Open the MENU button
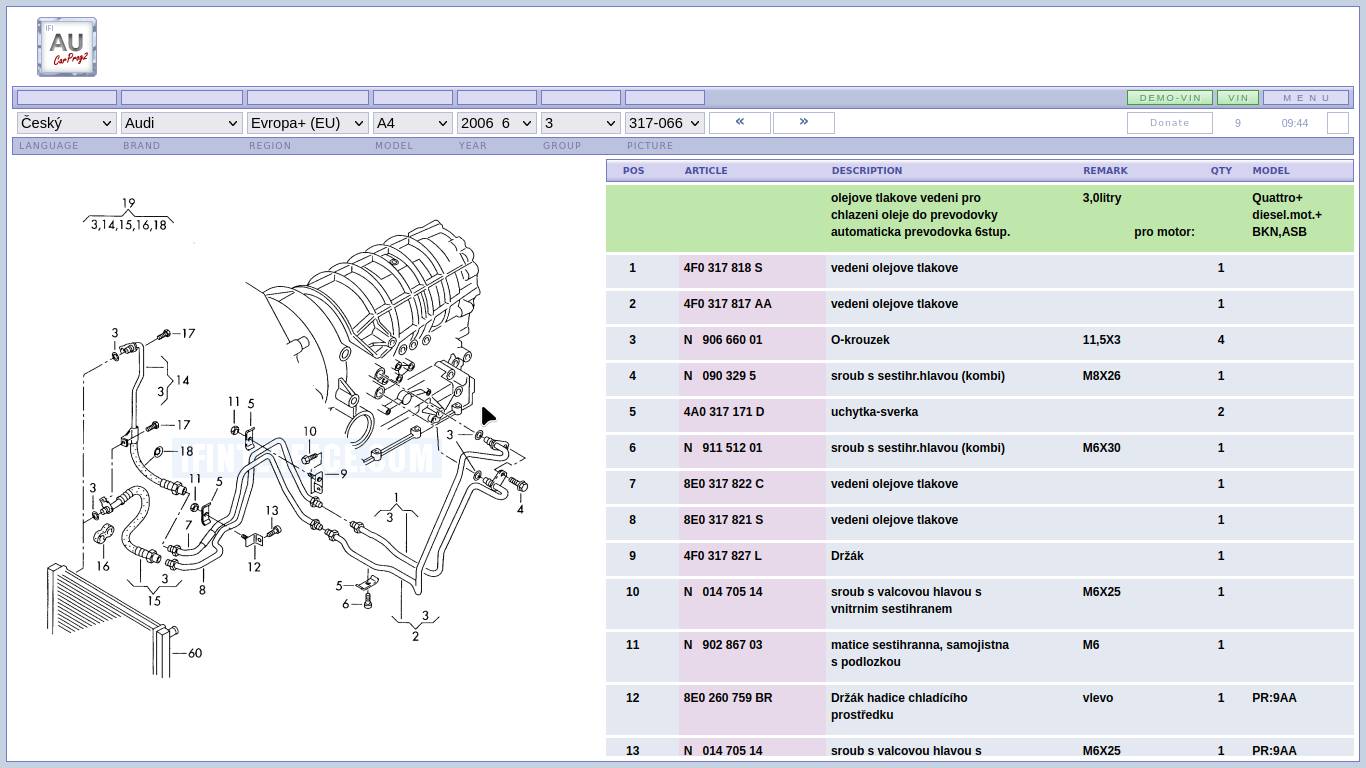Image resolution: width=1366 pixels, height=768 pixels. click(1306, 98)
